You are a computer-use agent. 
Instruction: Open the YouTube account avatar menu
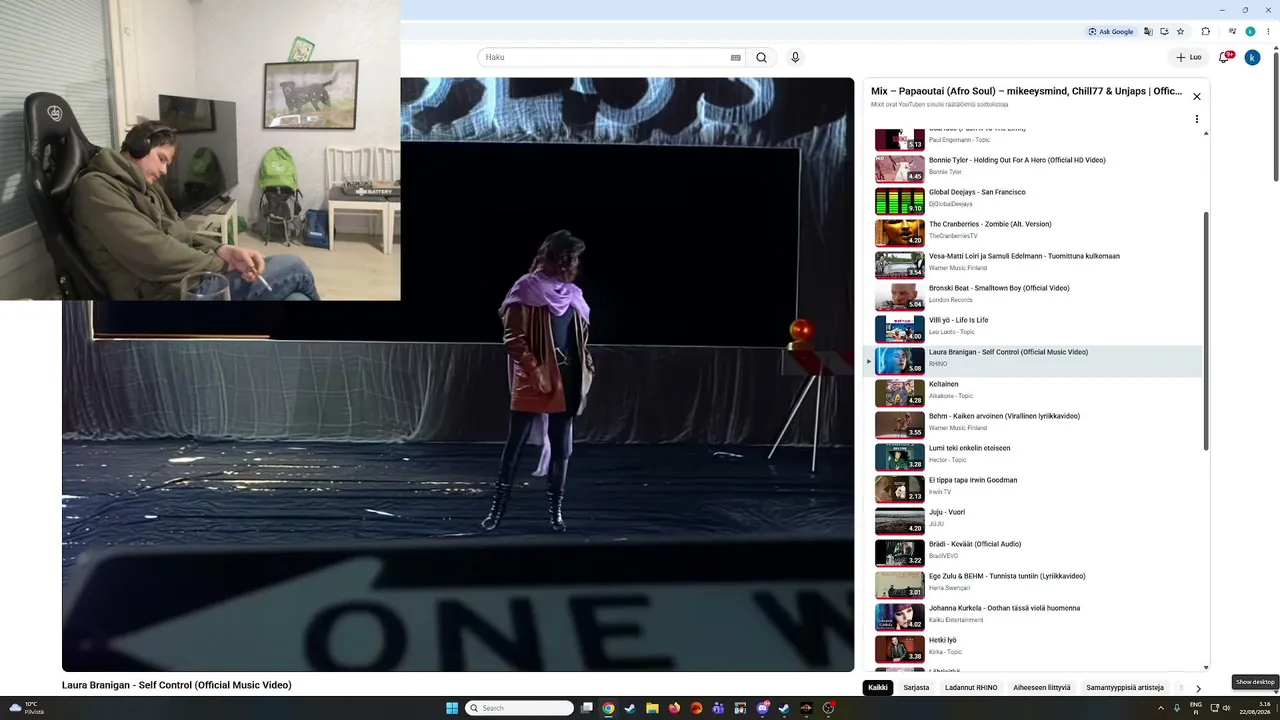click(x=1252, y=57)
